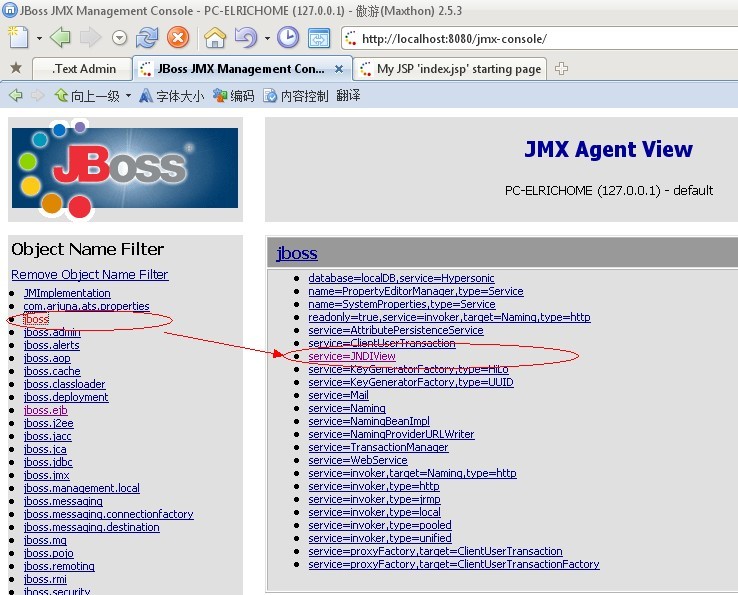Open service=NamingProviderURLWriter link
Screen dimensions: 738x595
point(391,434)
